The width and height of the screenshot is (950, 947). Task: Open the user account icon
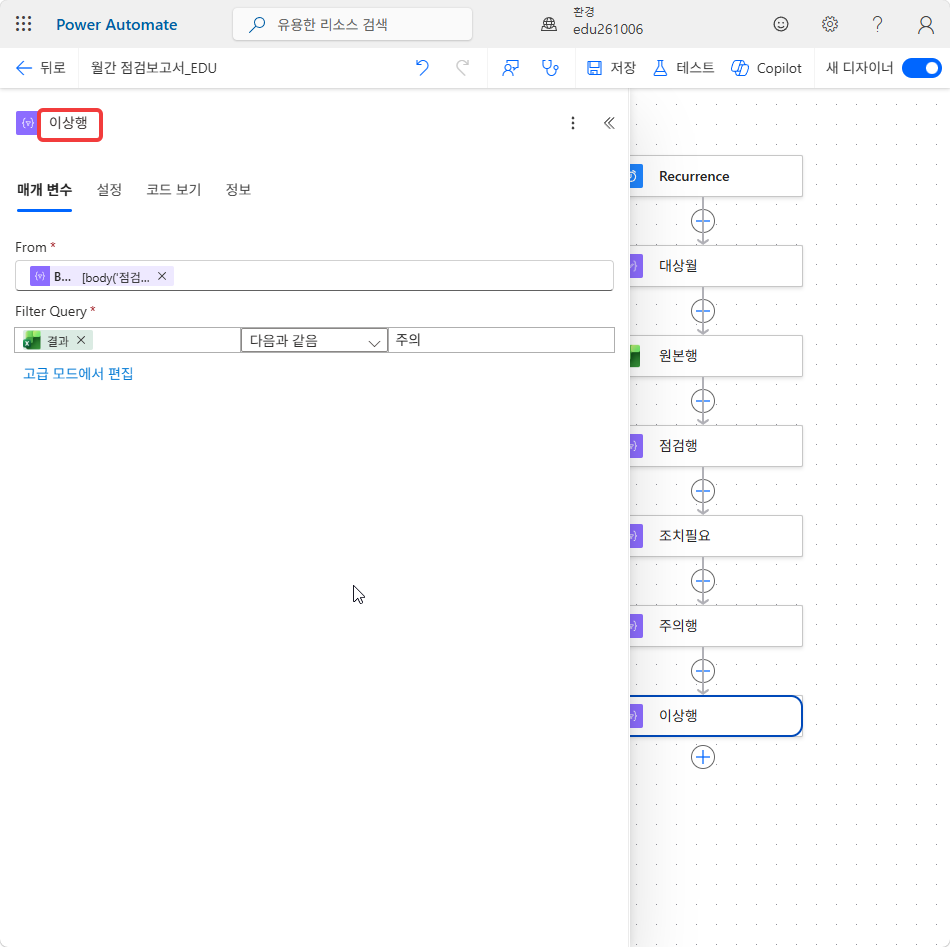925,24
